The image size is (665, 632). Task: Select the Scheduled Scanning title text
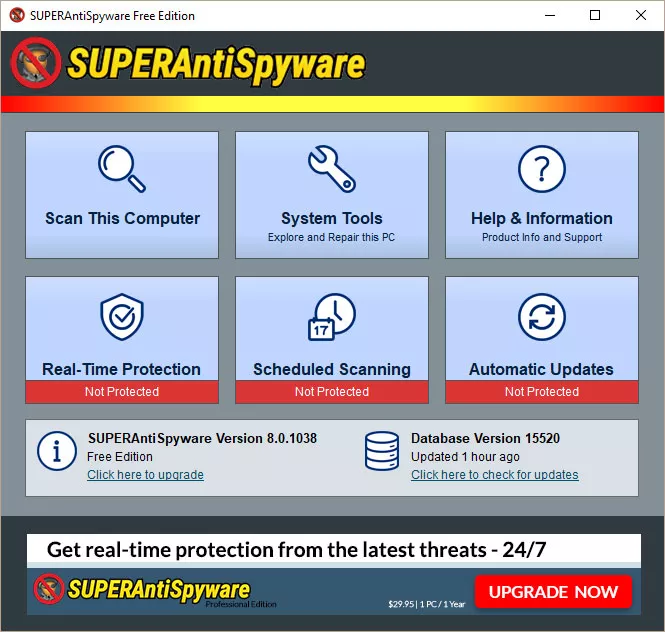[332, 369]
